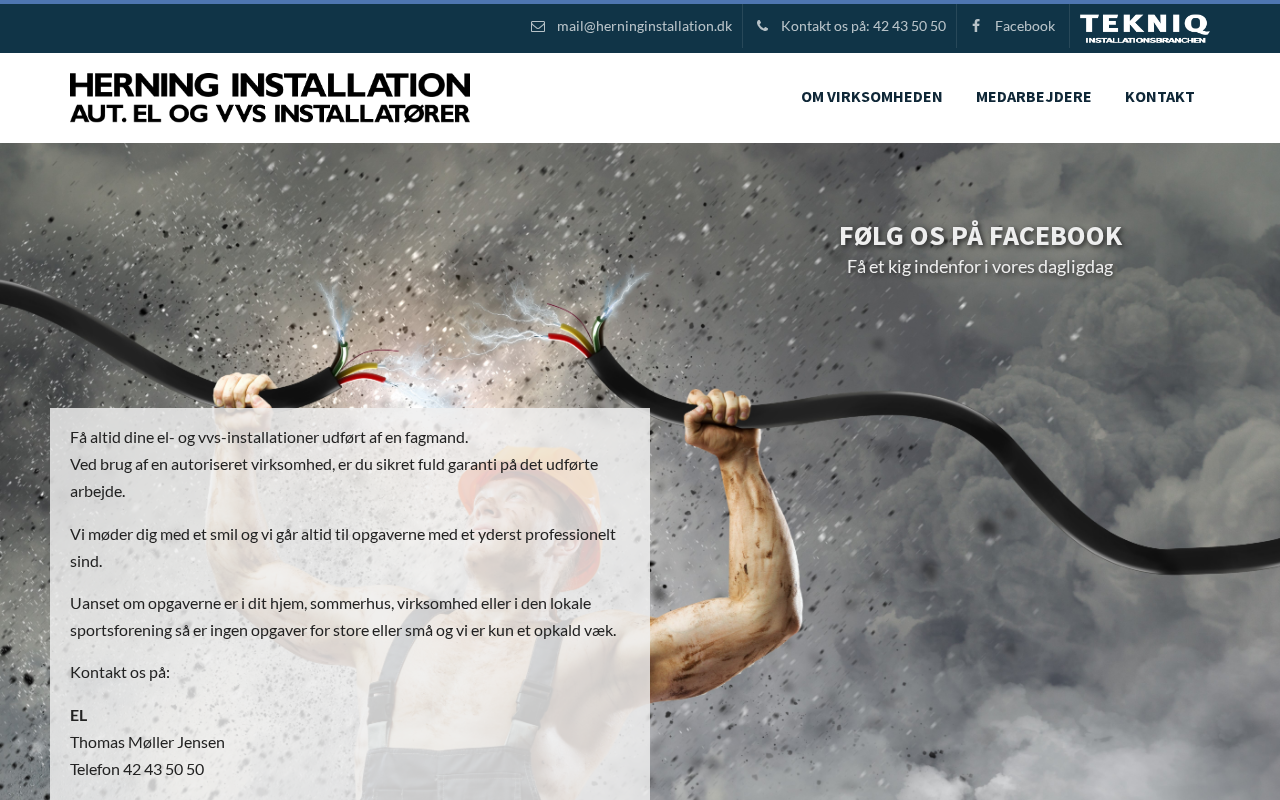Select the name 'Thomas Møller Jensen'

pyautogui.click(x=147, y=742)
